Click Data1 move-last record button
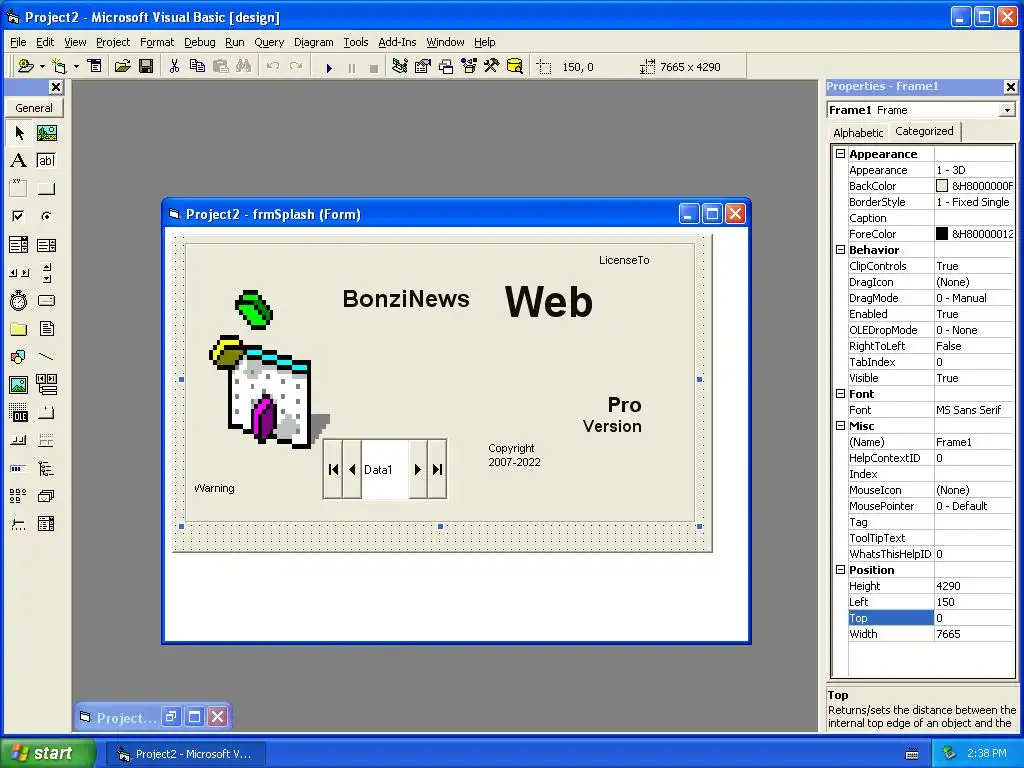Image resolution: width=1024 pixels, height=768 pixels. coord(438,470)
